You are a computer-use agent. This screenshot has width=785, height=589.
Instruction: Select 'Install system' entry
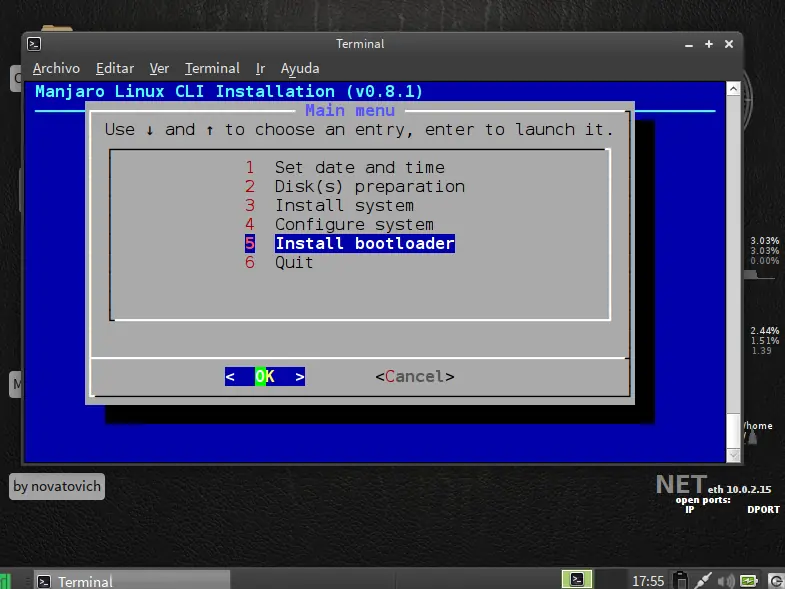[344, 205]
